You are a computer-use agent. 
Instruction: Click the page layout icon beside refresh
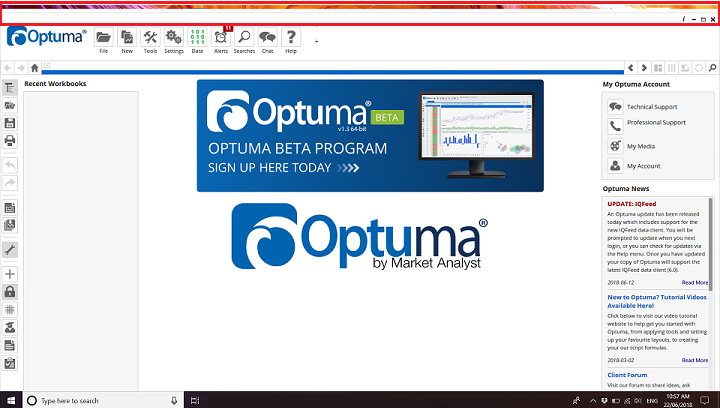point(685,68)
